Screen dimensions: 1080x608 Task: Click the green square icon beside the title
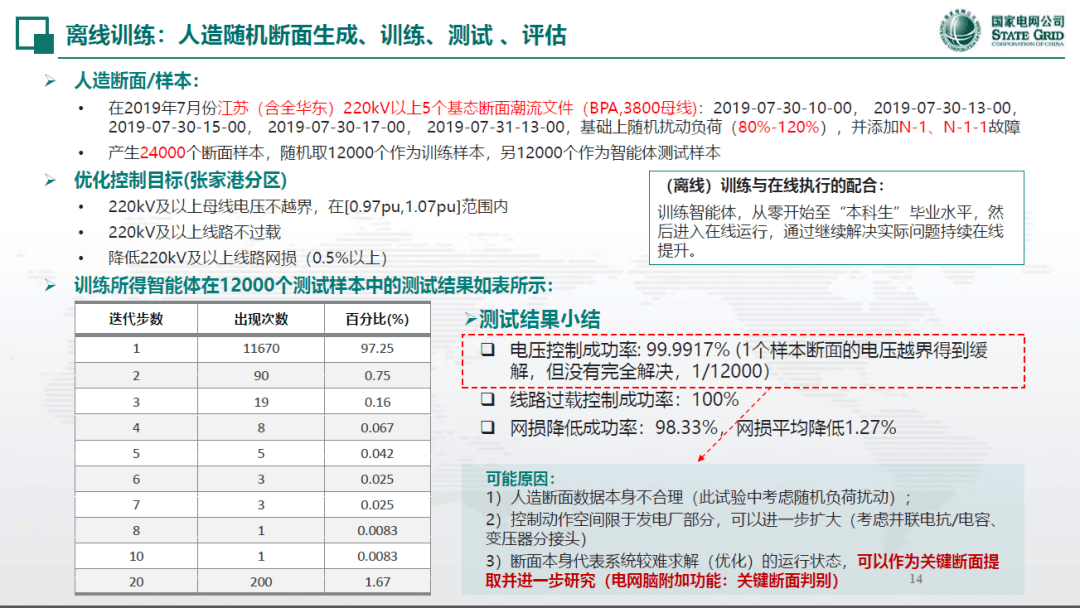point(34,35)
